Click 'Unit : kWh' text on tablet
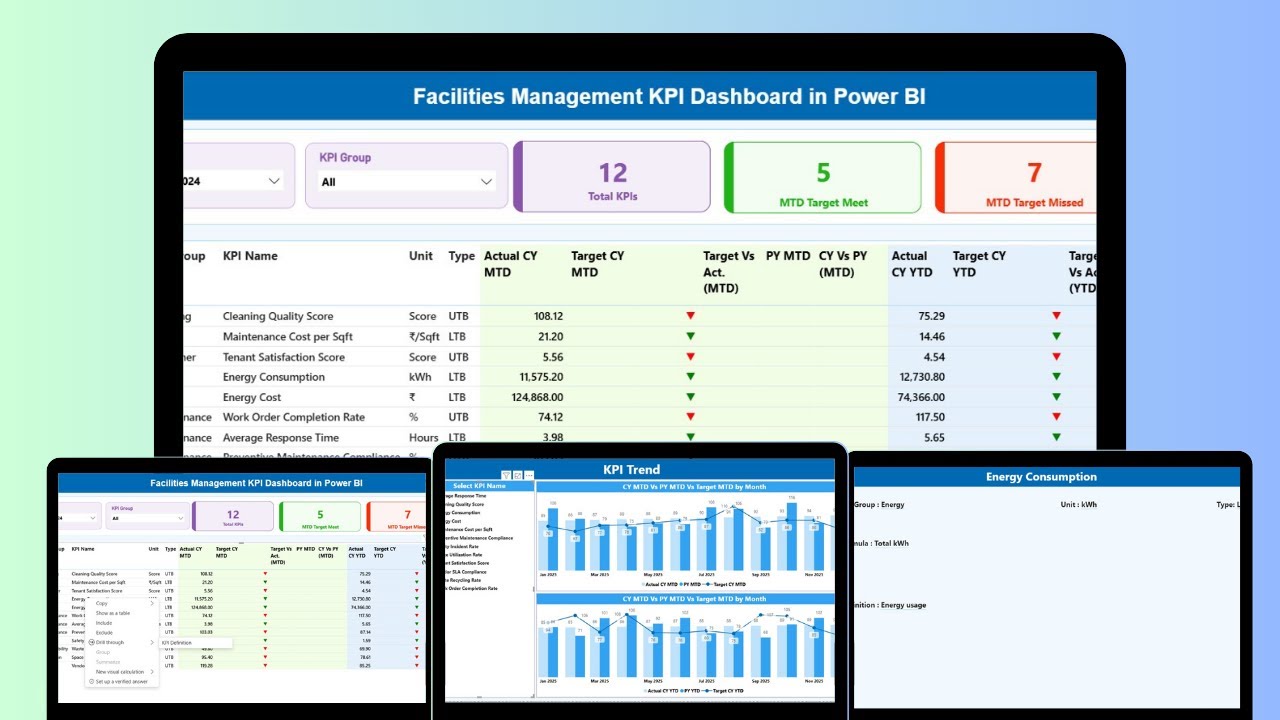 [x=1078, y=505]
